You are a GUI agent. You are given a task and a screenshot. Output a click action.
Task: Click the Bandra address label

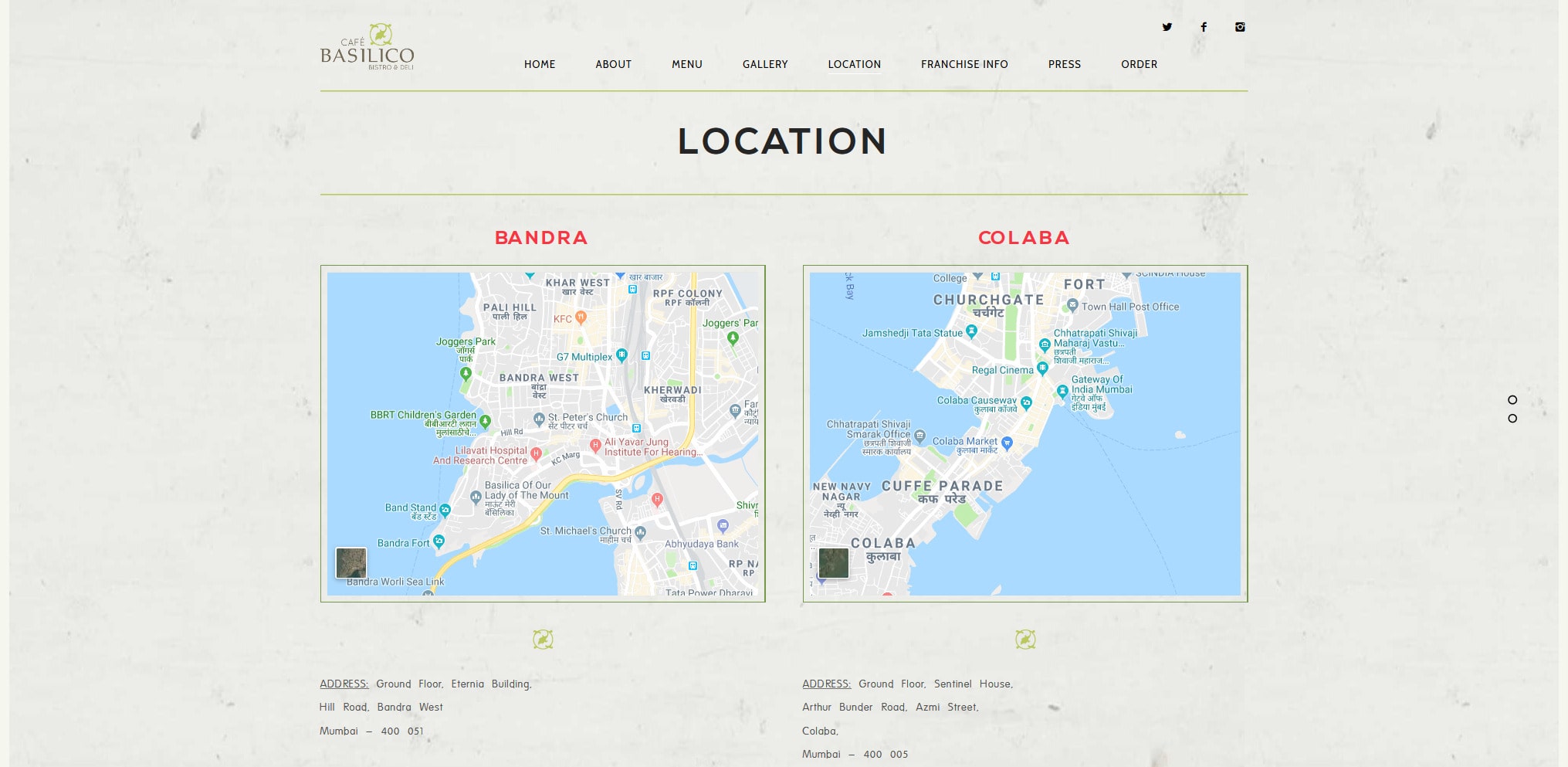pyautogui.click(x=344, y=684)
